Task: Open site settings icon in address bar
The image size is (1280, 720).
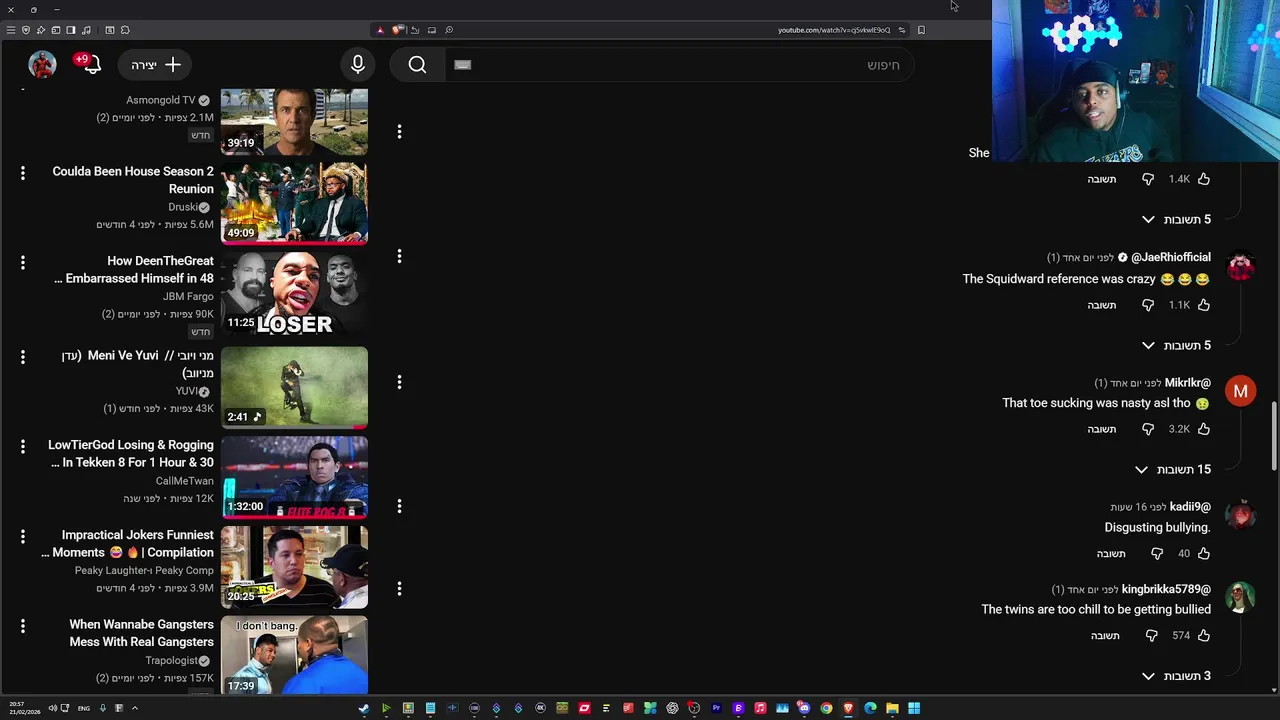Action: click(x=902, y=30)
